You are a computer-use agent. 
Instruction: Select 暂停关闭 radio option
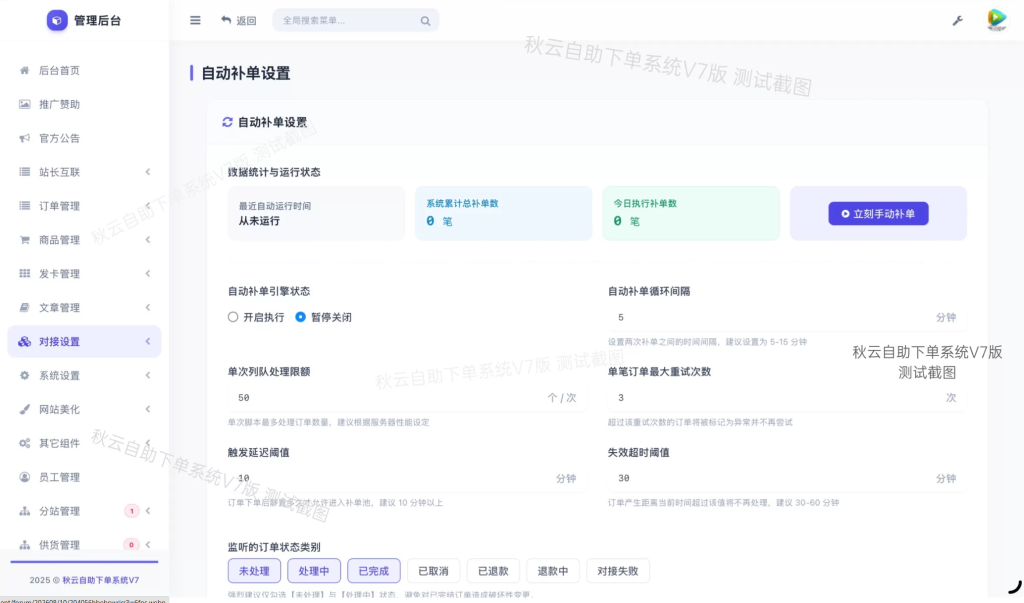[300, 317]
